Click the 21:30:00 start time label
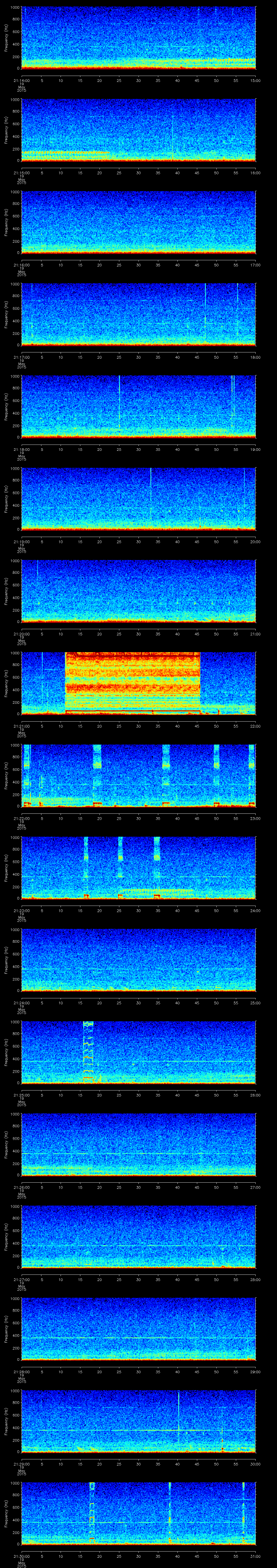Viewport: 277px width, 1568px height. click(x=21, y=1556)
